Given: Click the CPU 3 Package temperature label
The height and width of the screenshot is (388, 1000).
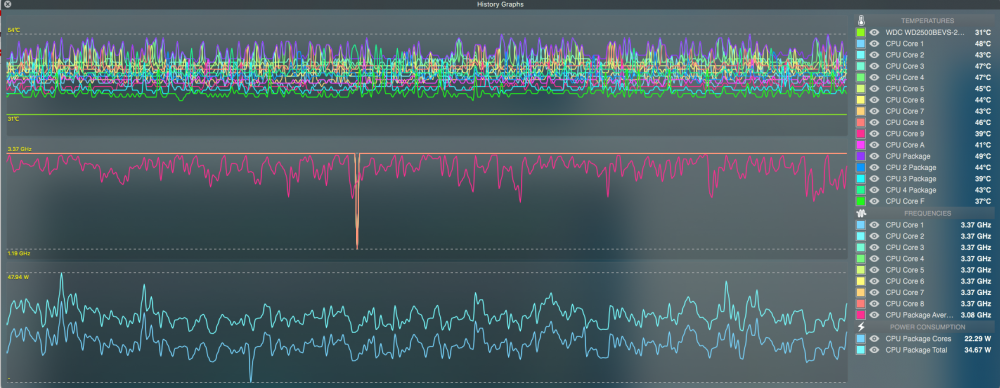Looking at the screenshot, I should click(911, 179).
